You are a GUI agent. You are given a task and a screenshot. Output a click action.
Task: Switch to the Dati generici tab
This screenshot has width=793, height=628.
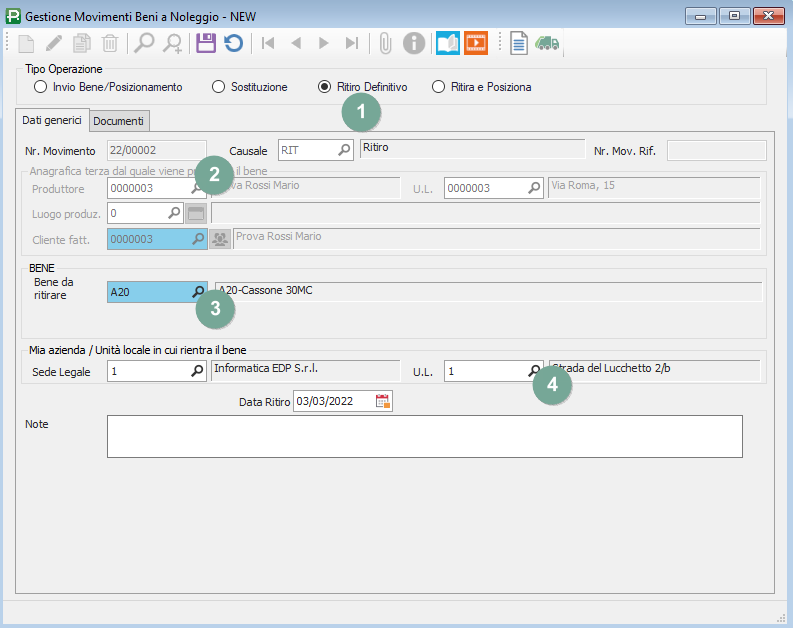[52, 120]
